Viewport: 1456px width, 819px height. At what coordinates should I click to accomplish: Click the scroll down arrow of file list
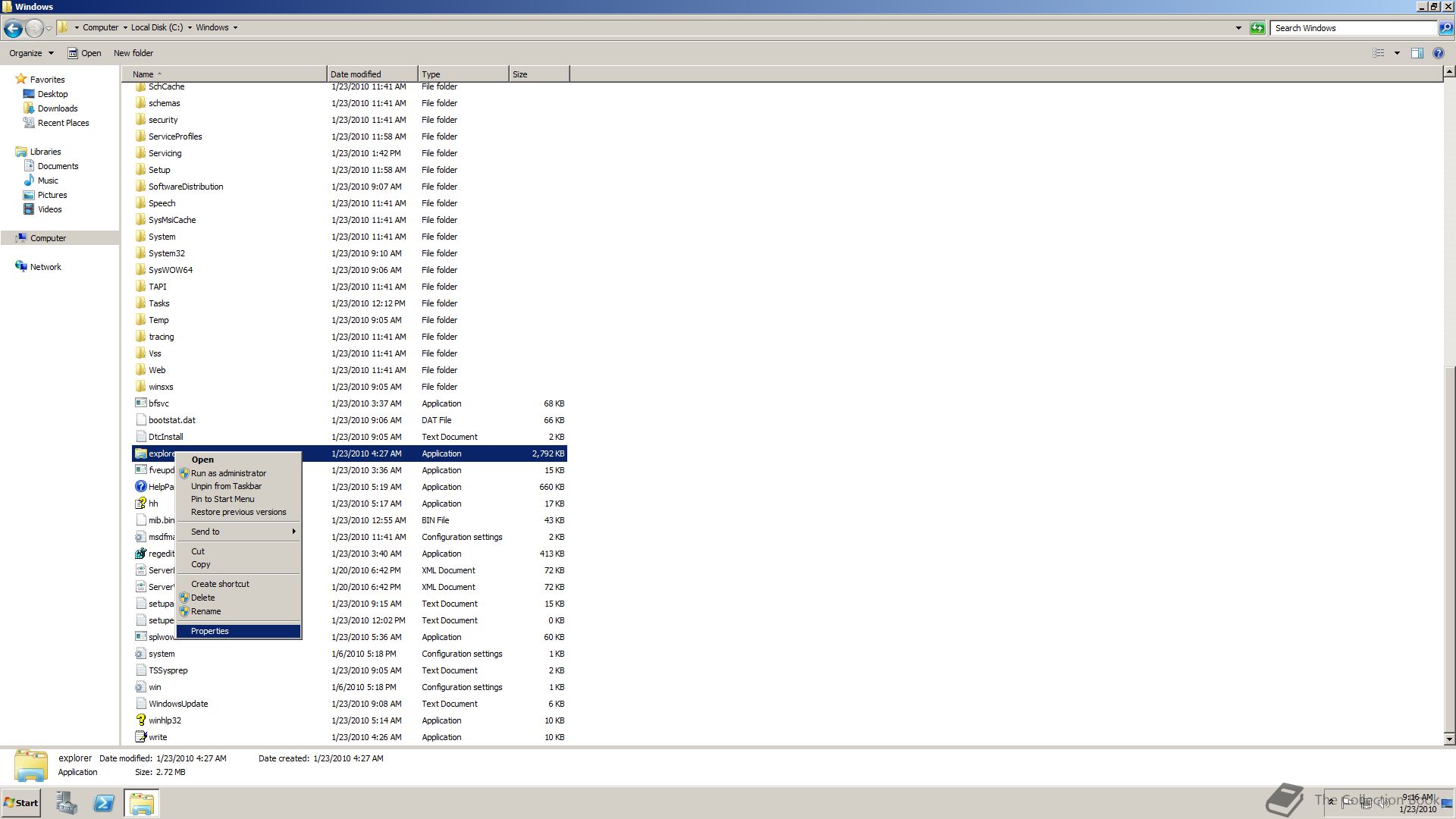point(1449,739)
